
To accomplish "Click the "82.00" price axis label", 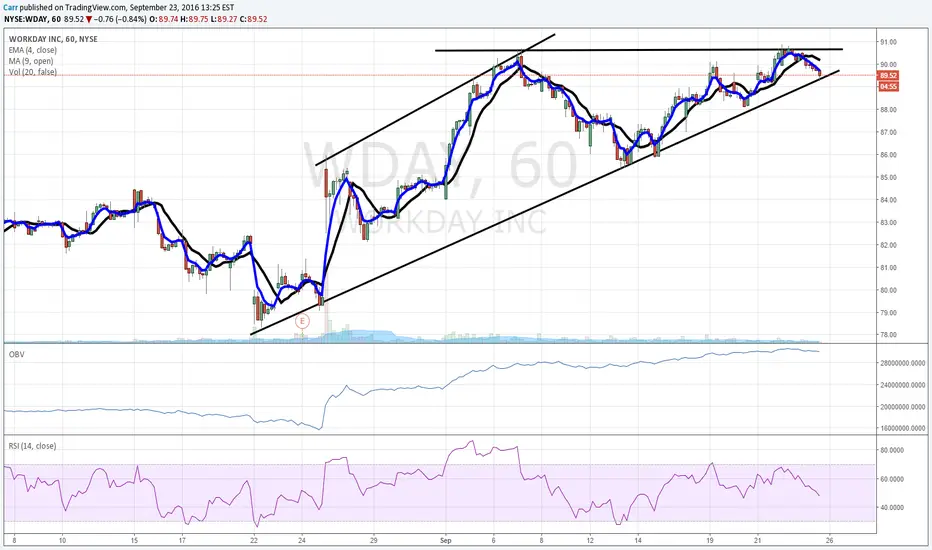I will [x=888, y=245].
